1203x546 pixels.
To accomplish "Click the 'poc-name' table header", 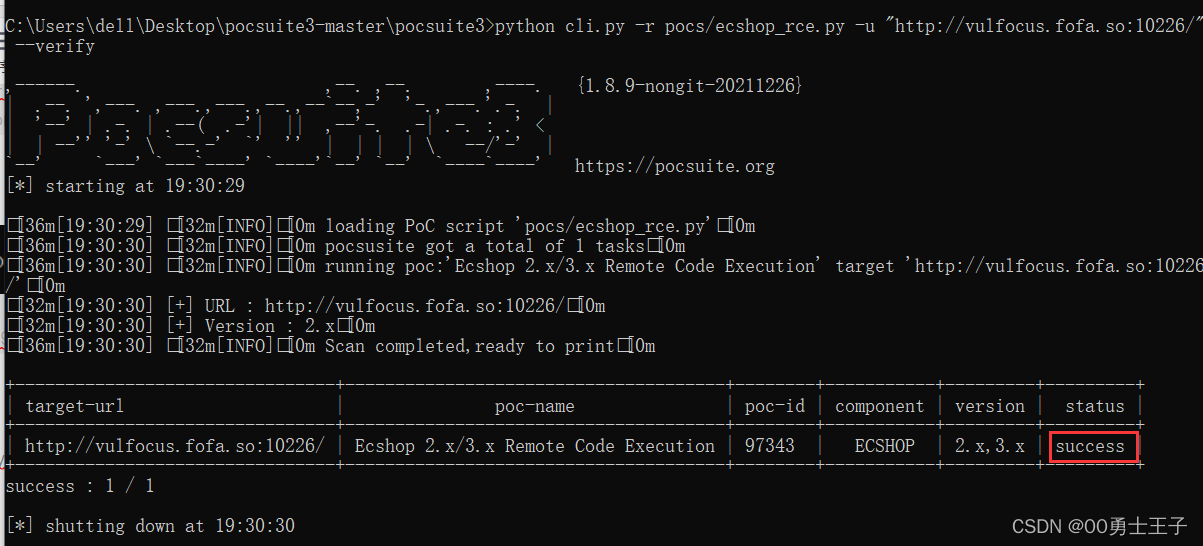I will 535,406.
